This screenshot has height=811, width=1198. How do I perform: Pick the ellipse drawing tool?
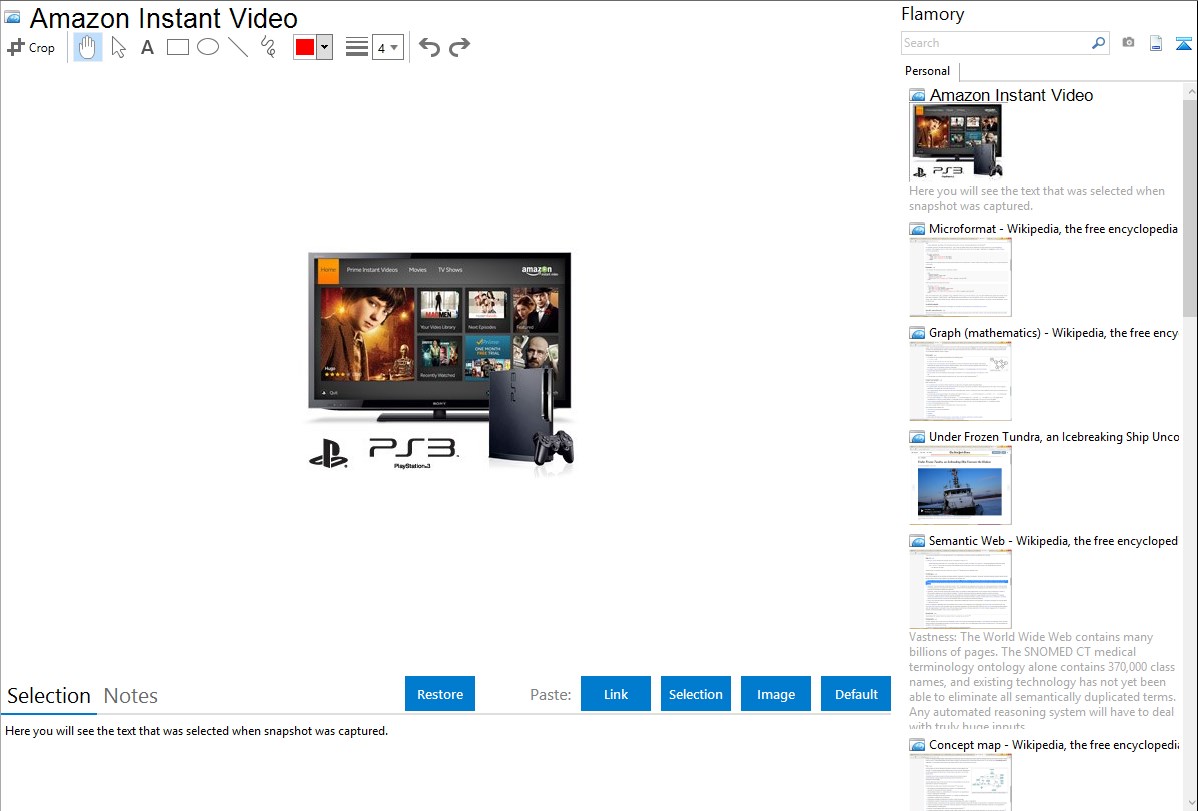click(x=208, y=47)
